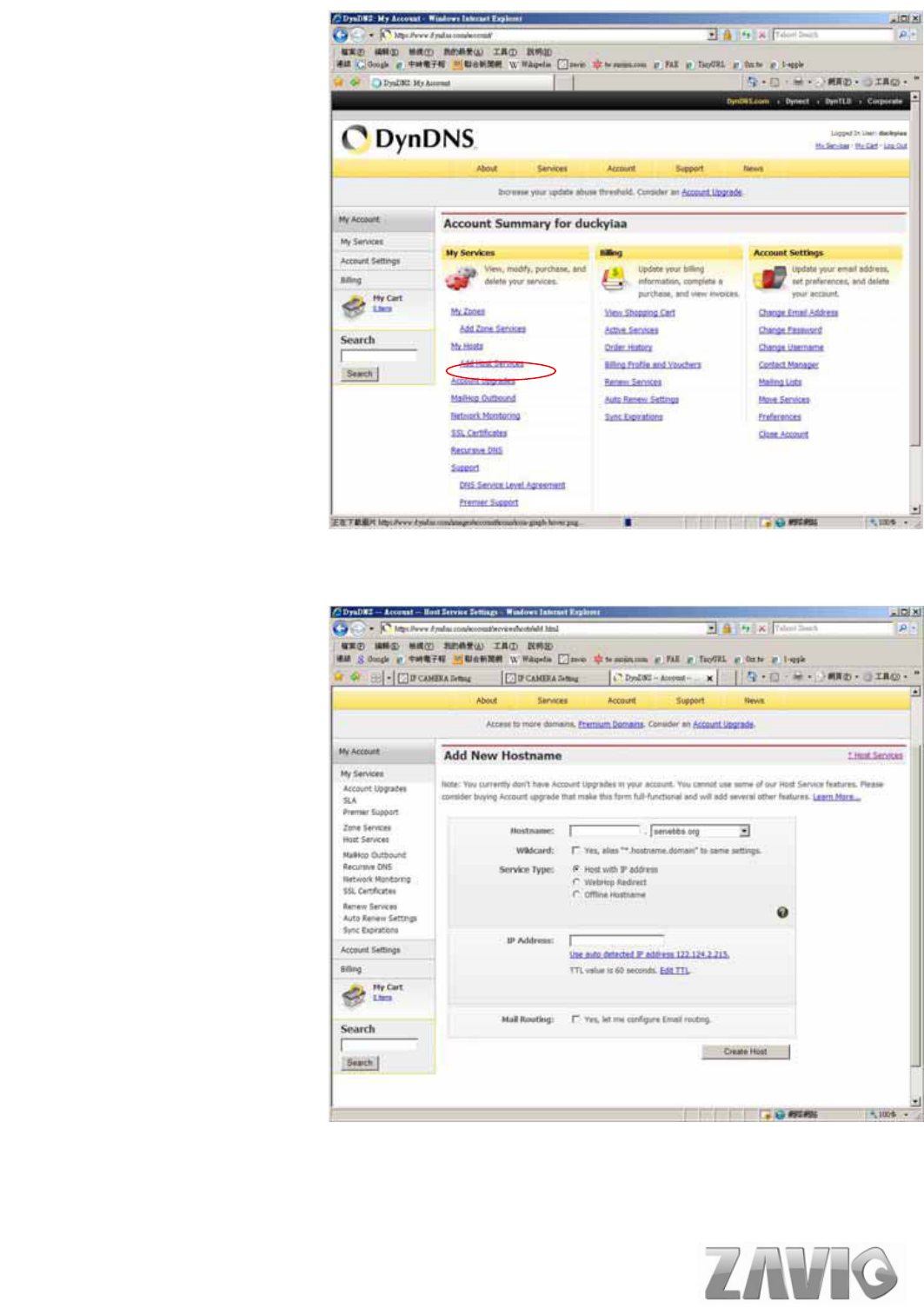924x1315 pixels.
Task: Click the Recursive DNS link in My Services
Action: tap(476, 450)
